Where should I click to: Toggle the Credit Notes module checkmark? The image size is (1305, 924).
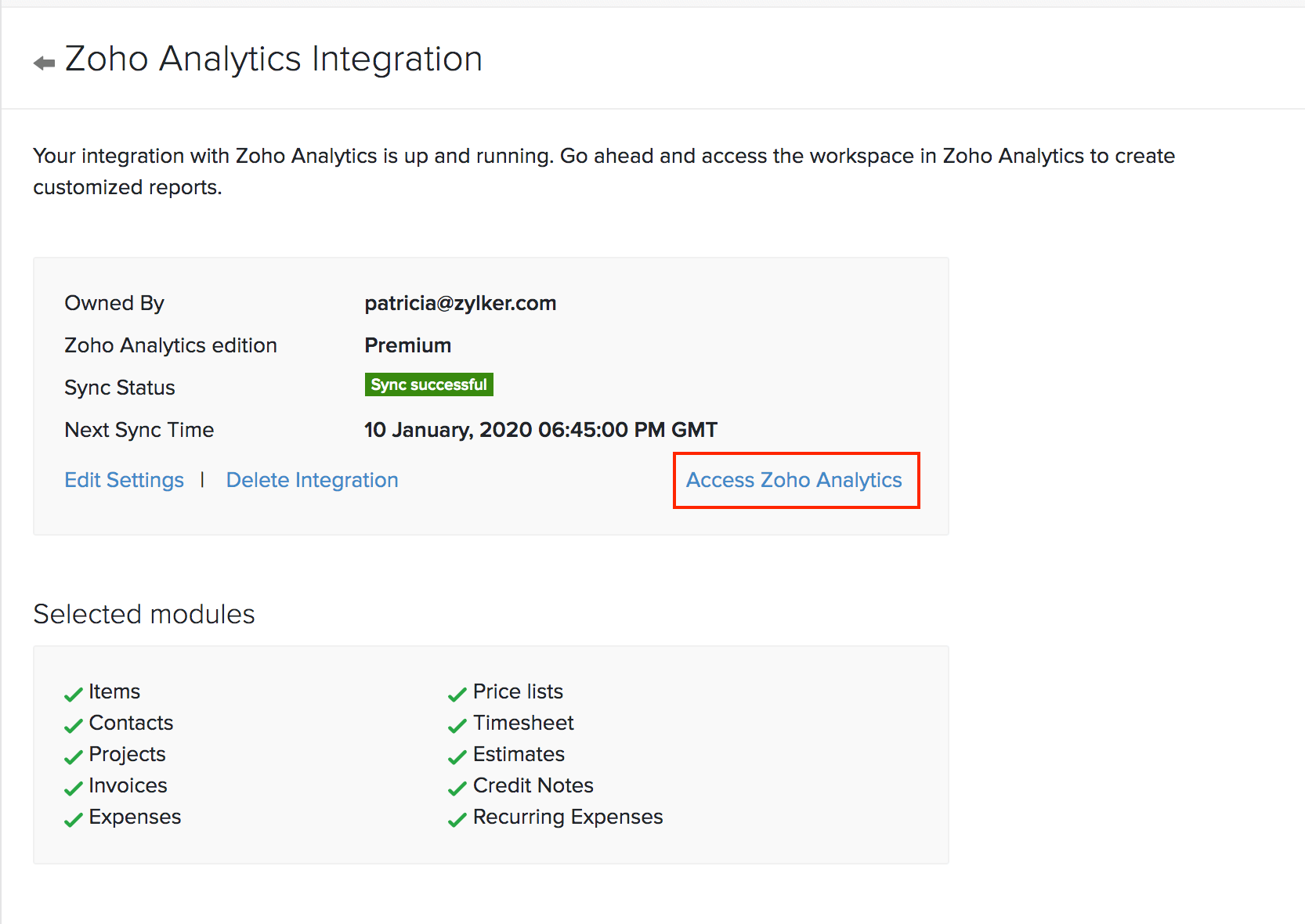pos(457,788)
